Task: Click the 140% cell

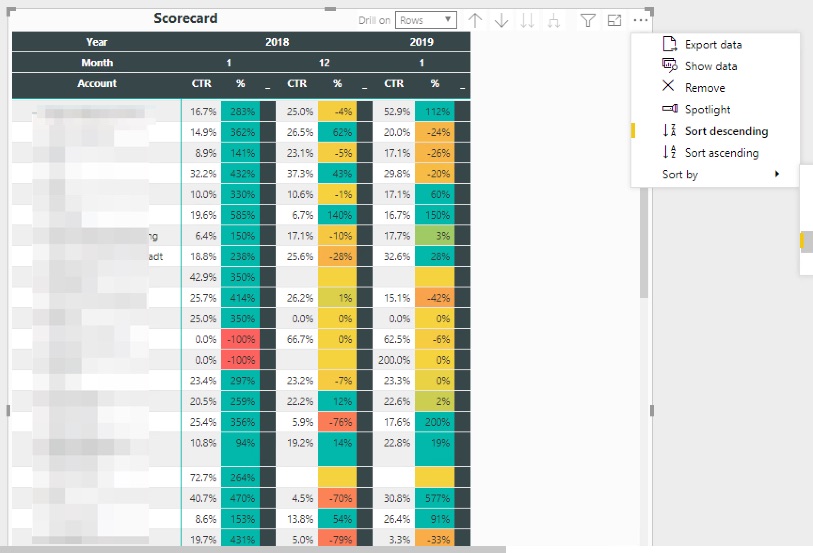Action: pyautogui.click(x=338, y=215)
